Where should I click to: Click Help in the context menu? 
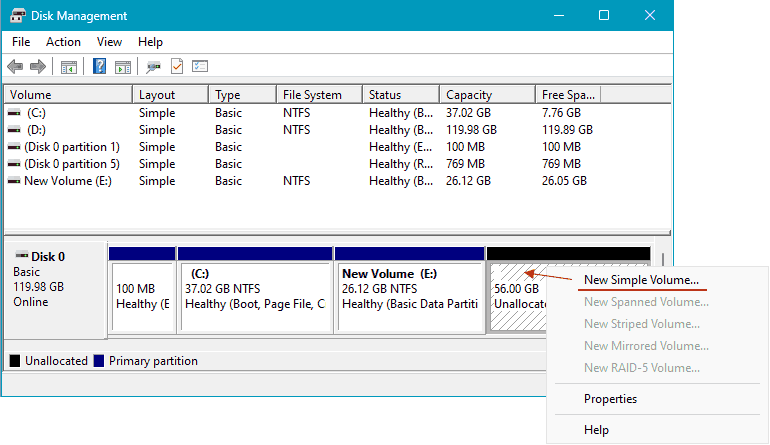point(597,430)
